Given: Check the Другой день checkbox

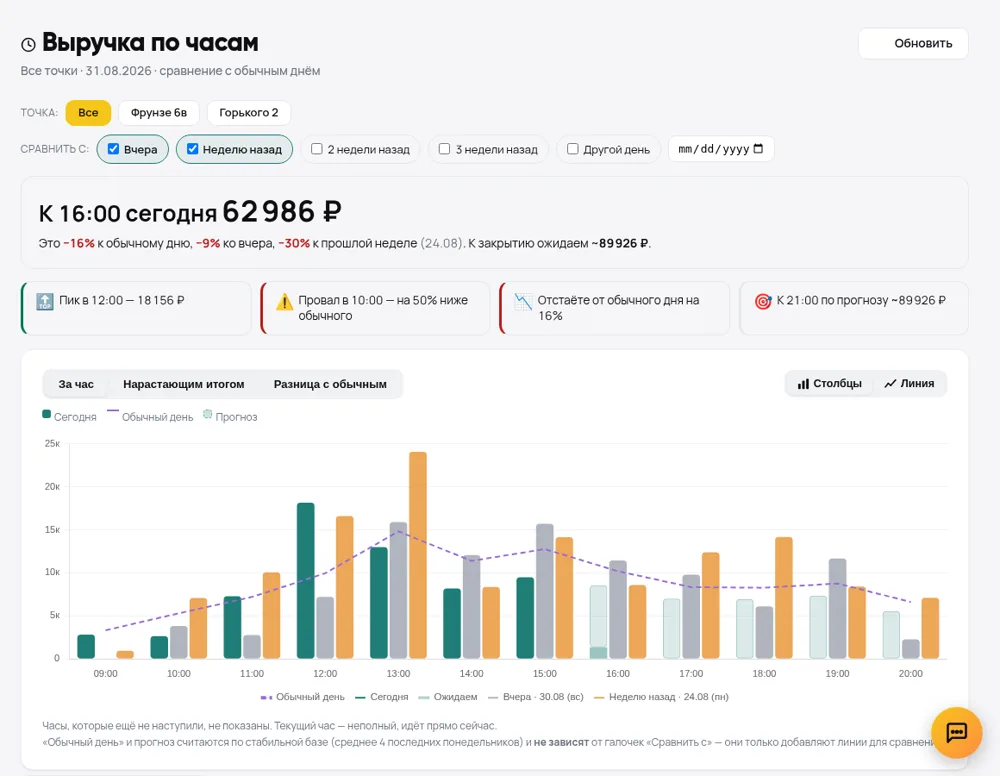Looking at the screenshot, I should 572,149.
